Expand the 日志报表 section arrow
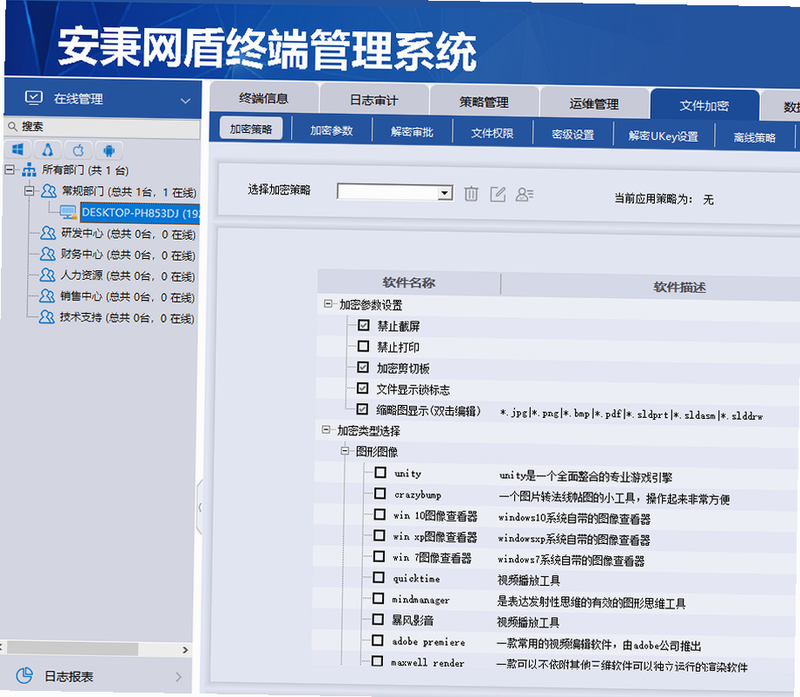 (179, 677)
